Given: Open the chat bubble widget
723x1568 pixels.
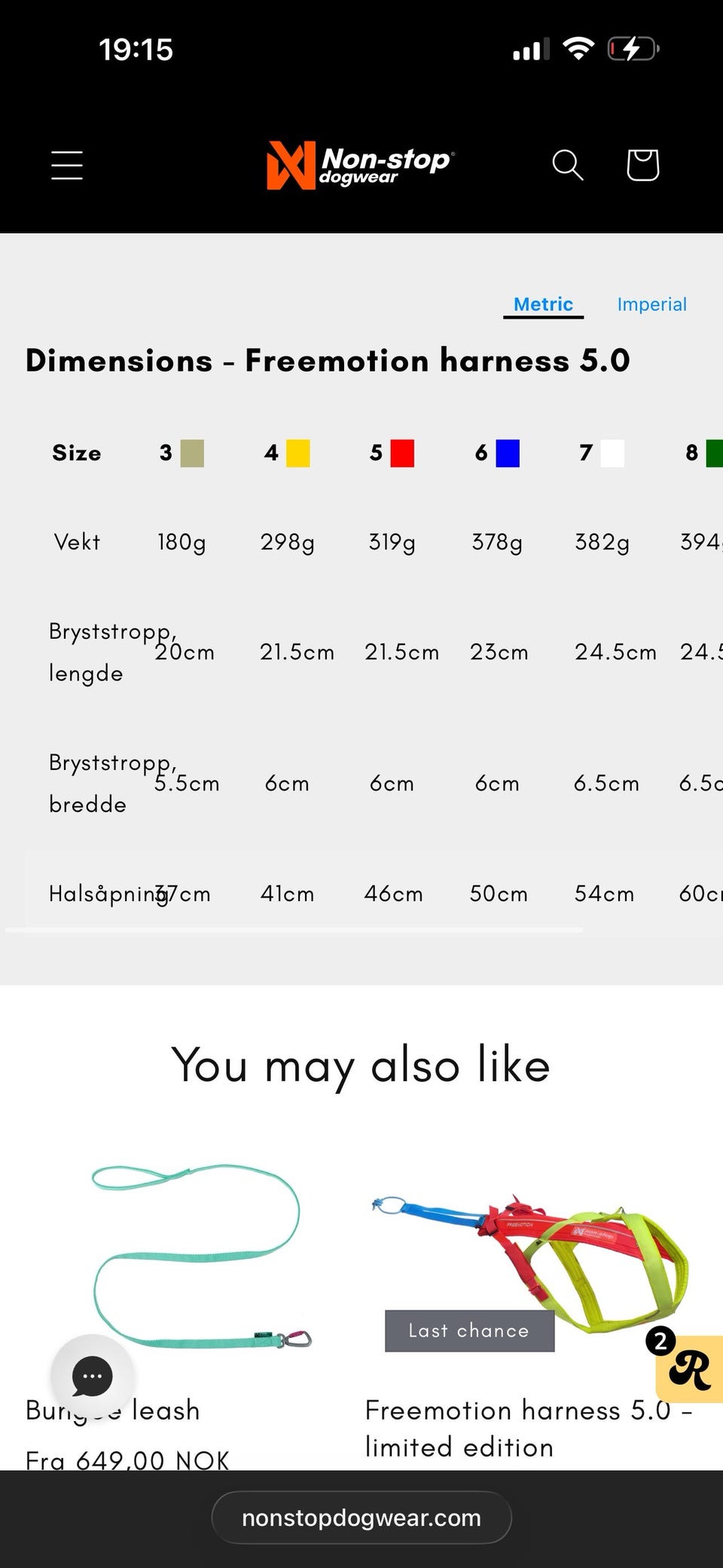Looking at the screenshot, I should [93, 1377].
